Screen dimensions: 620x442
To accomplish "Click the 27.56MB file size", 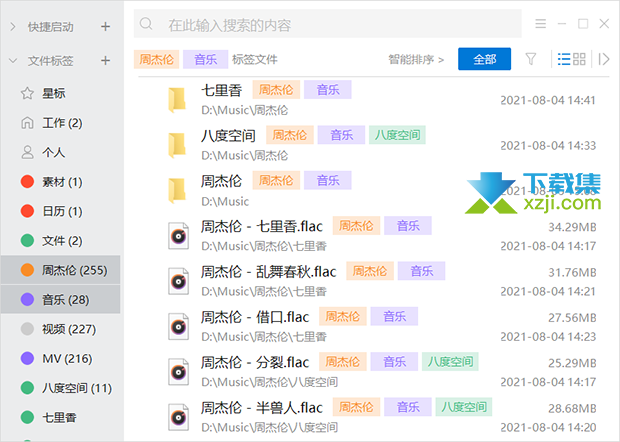I will coord(572,318).
